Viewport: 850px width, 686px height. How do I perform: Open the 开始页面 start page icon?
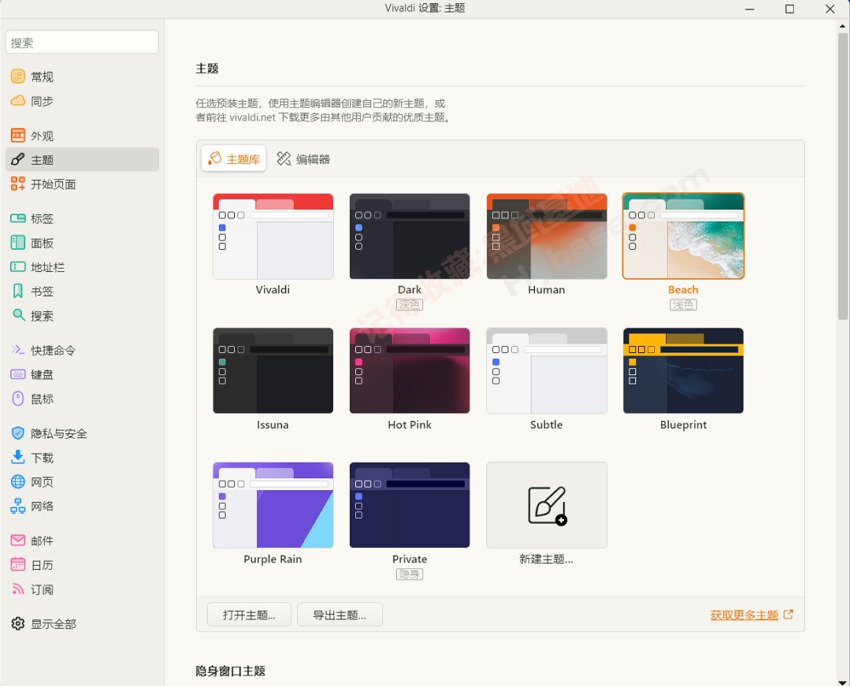coord(18,184)
